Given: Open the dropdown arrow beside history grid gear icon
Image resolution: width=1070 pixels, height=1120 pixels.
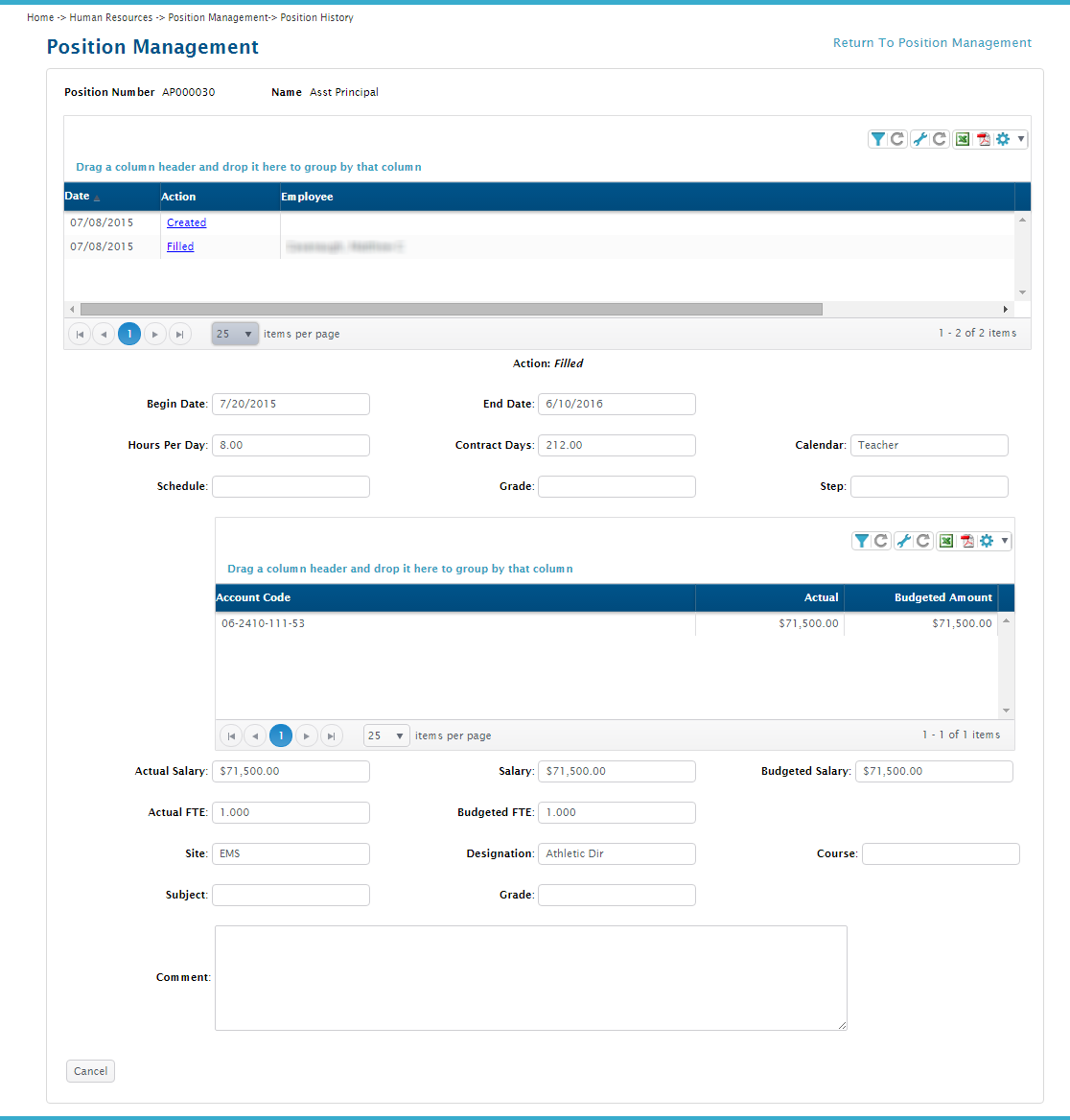Looking at the screenshot, I should pyautogui.click(x=1021, y=139).
